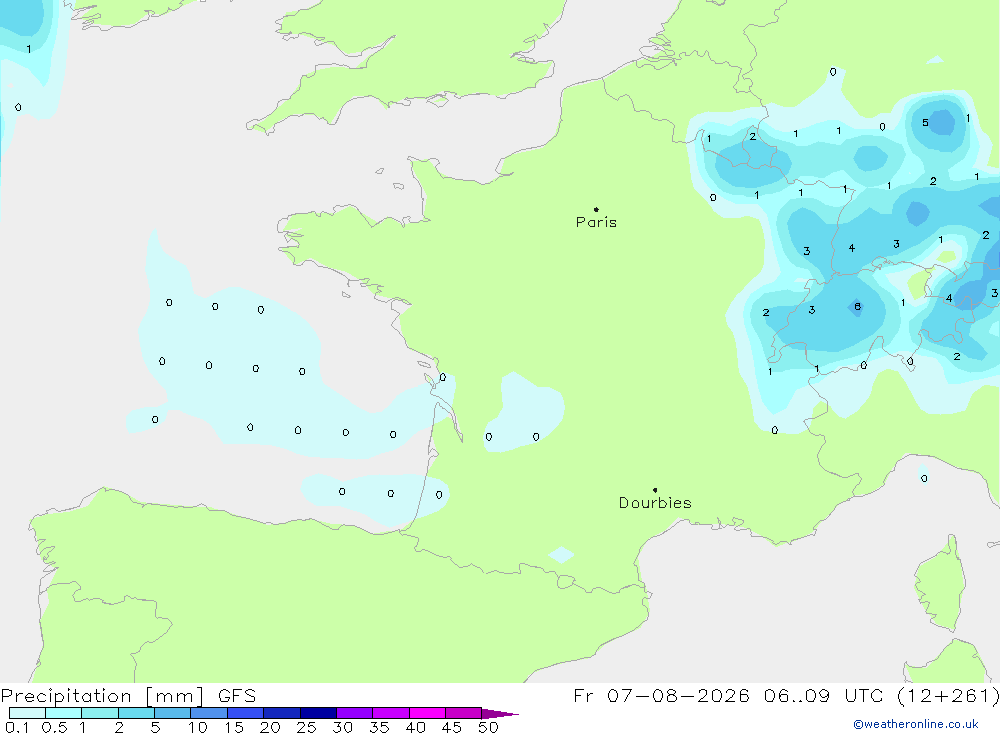Click the legend value '35'
This screenshot has height=733, width=1000.
pos(379,727)
